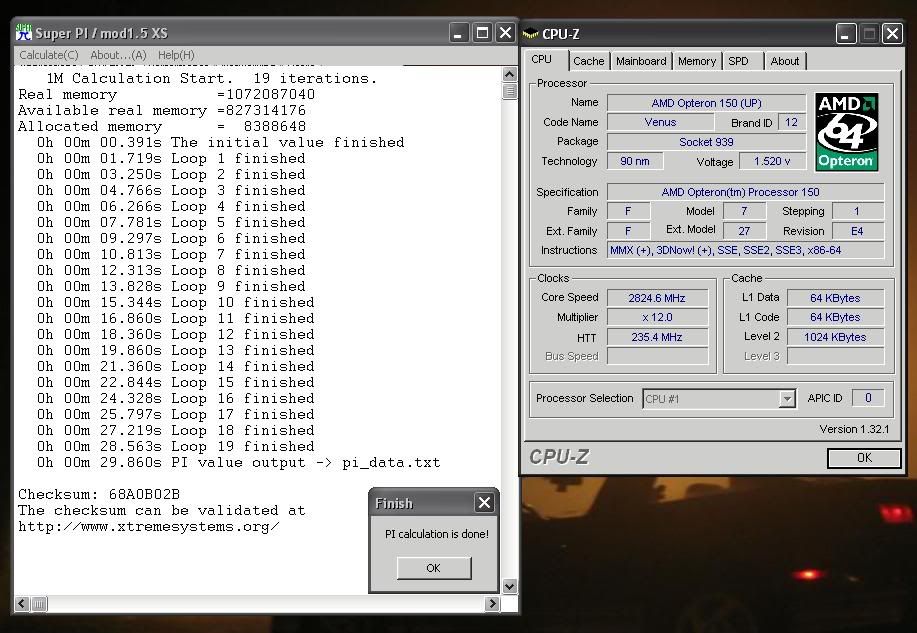Screen dimensions: 917x633
Task: Click the Code Name field Venus
Action: pos(660,122)
